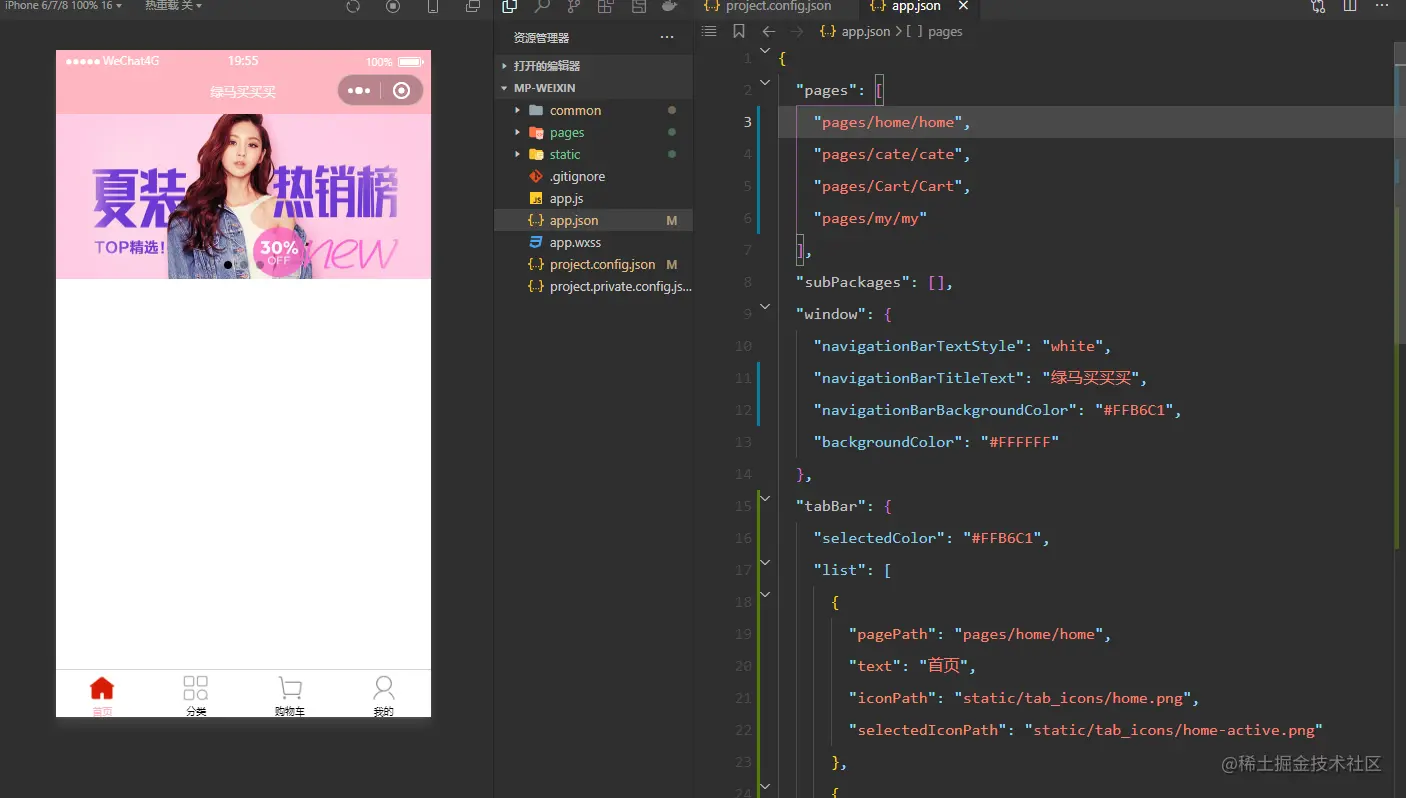Screen dimensions: 1406x798
Task: Tap the 分类 category tab icon in simulator
Action: point(196,688)
